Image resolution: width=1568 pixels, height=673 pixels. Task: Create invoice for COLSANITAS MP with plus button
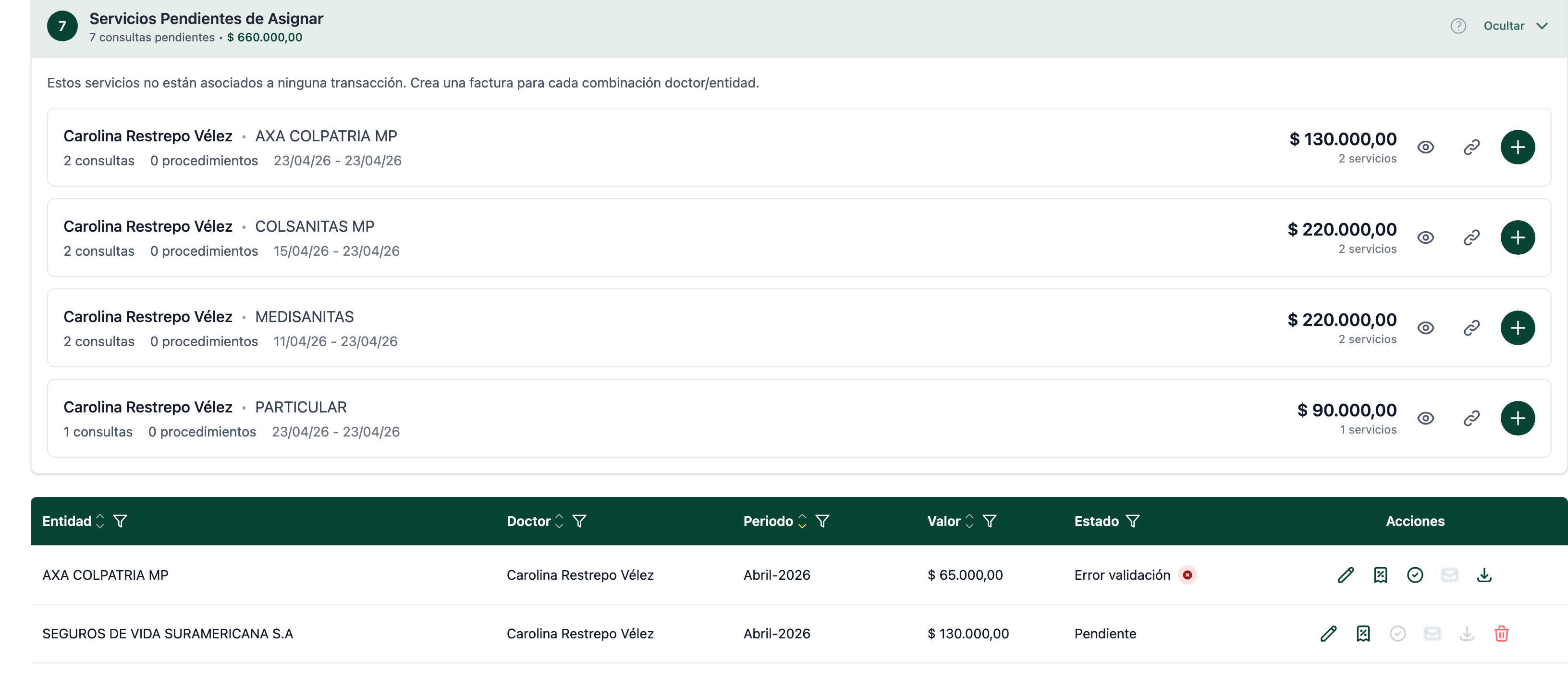[x=1518, y=237]
